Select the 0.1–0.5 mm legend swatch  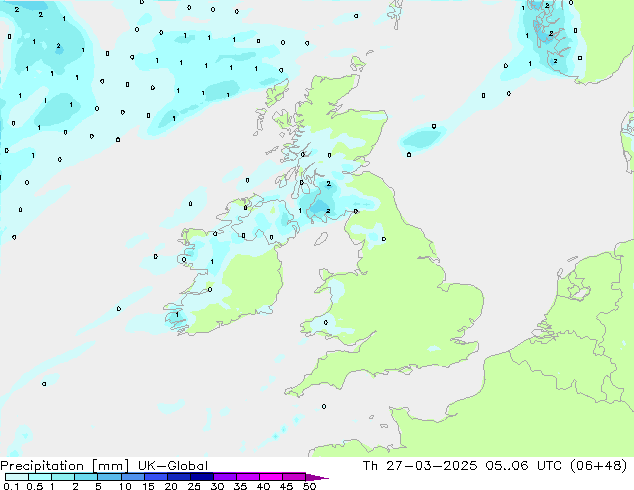(17, 477)
